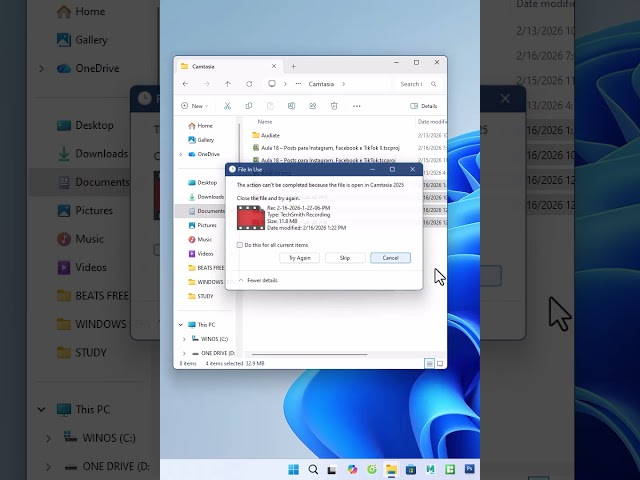Switch to large thumbnails view in status bar

pyautogui.click(x=440, y=363)
